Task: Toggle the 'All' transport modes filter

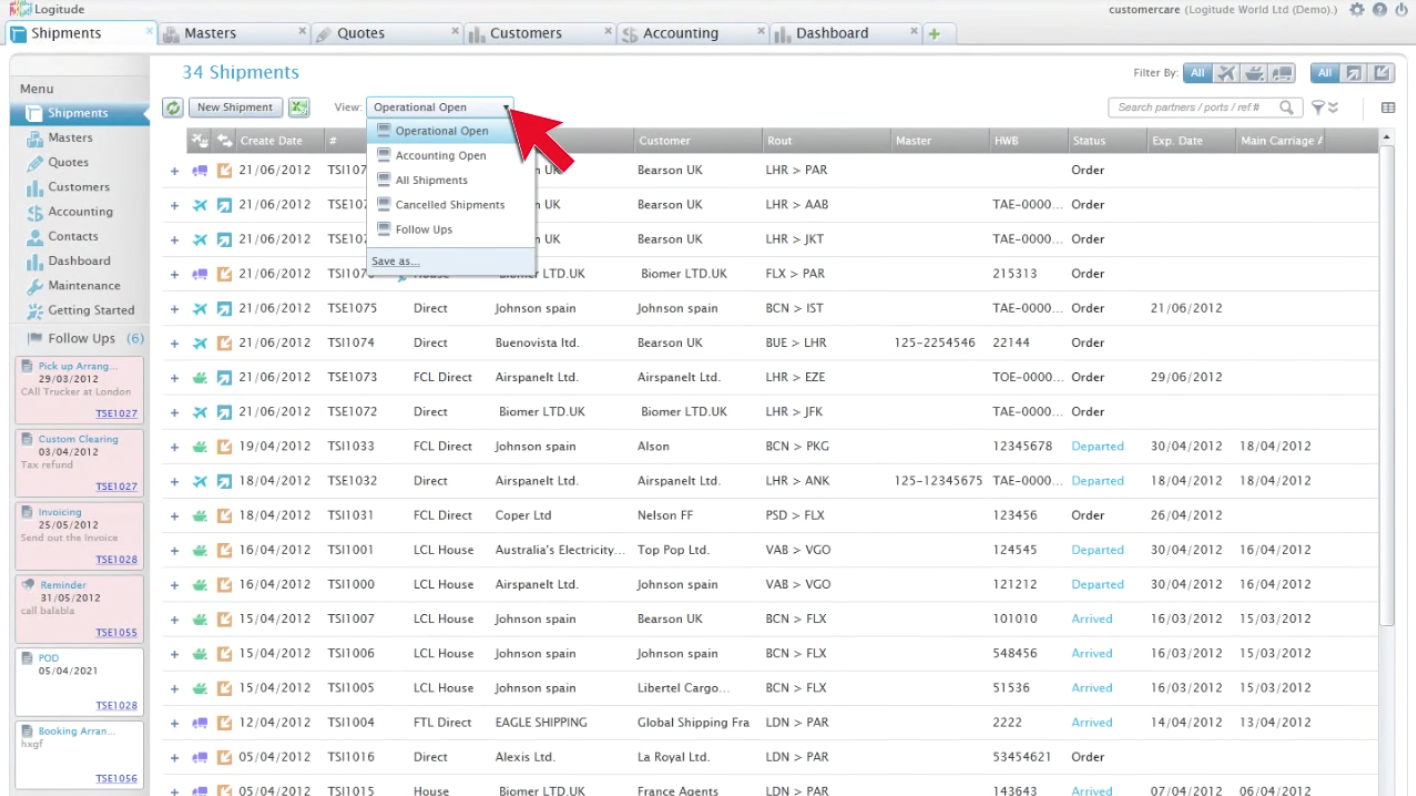Action: coord(1197,73)
